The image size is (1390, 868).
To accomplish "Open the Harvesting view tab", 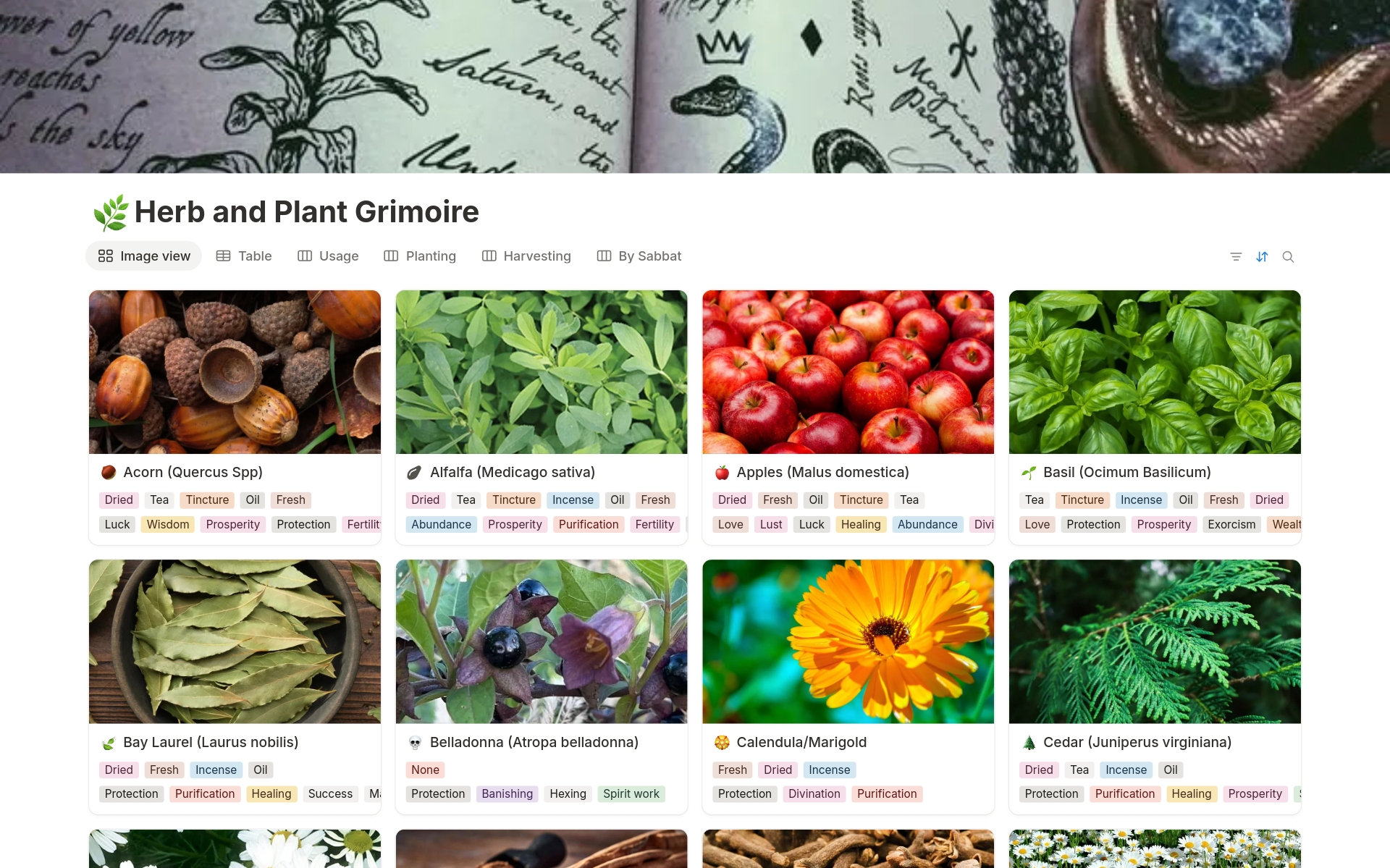I will coord(526,256).
